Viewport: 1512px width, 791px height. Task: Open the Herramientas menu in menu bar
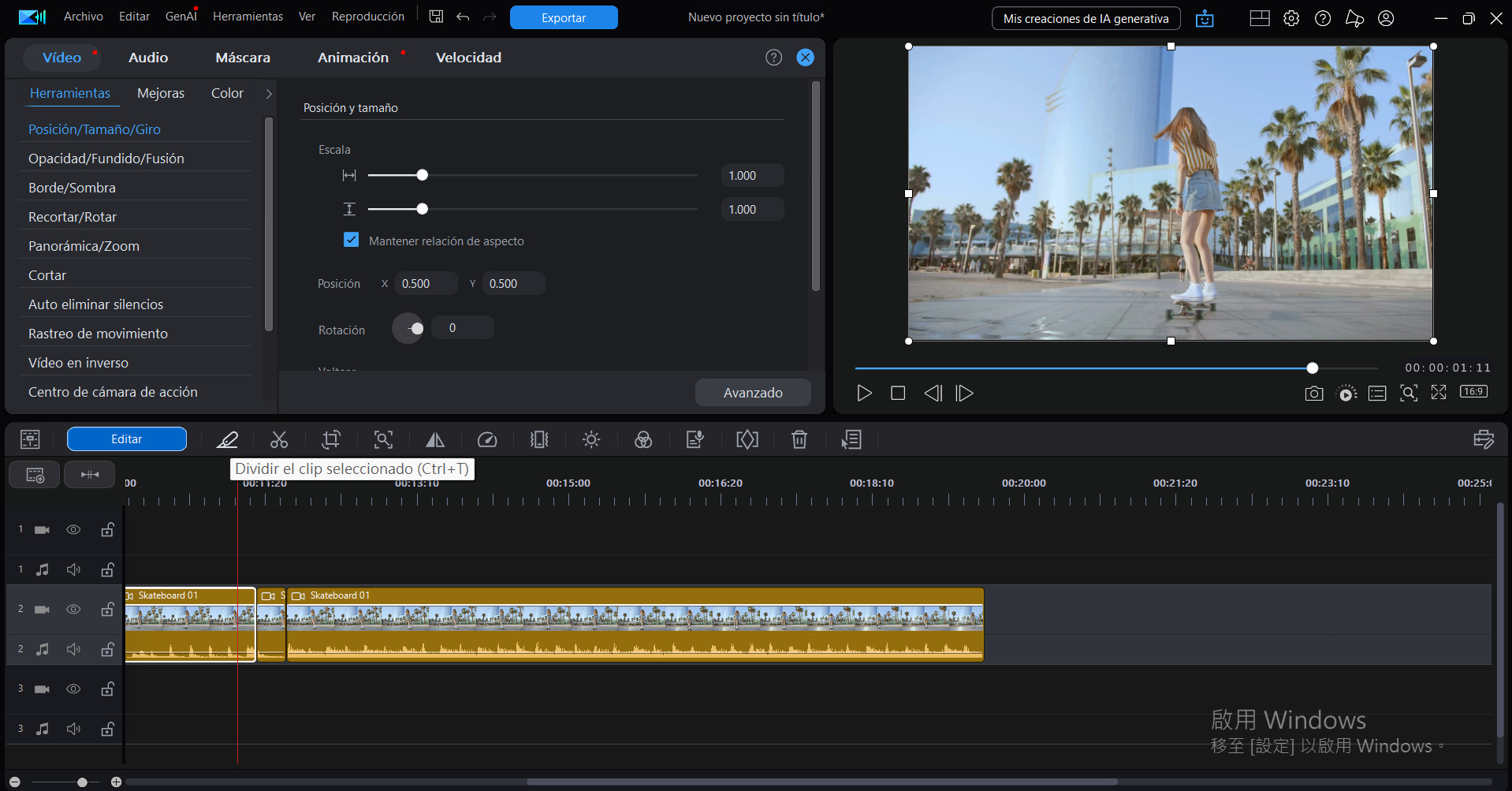(248, 17)
